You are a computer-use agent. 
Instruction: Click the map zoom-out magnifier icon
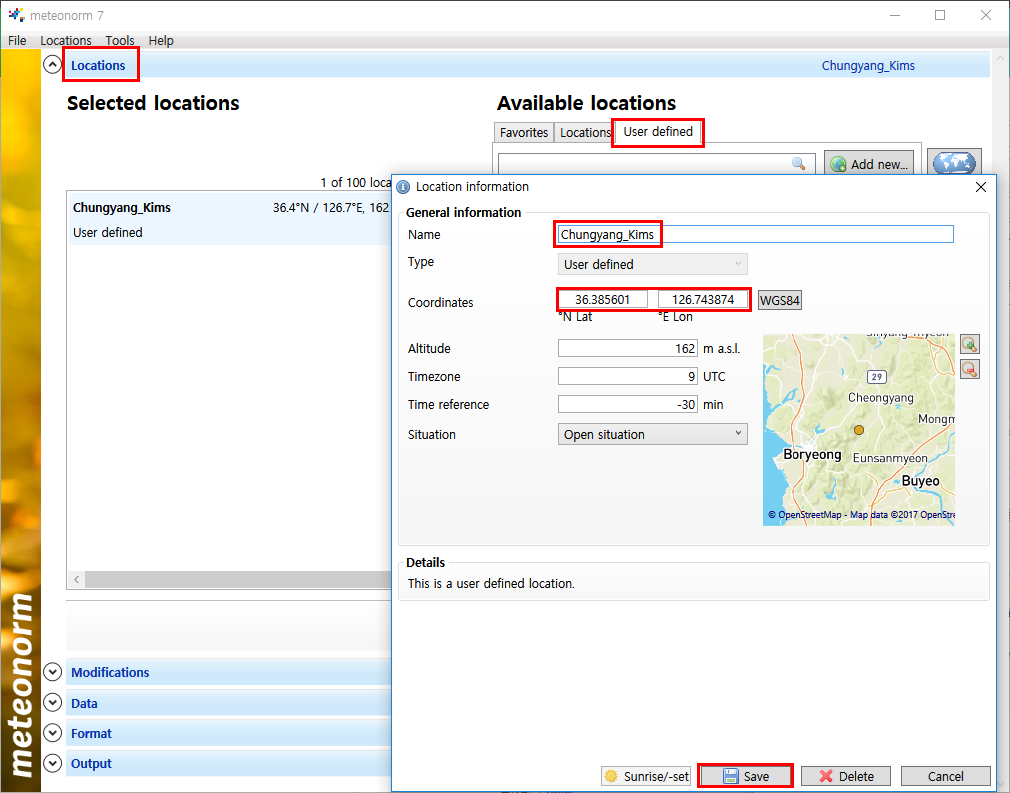tap(969, 369)
